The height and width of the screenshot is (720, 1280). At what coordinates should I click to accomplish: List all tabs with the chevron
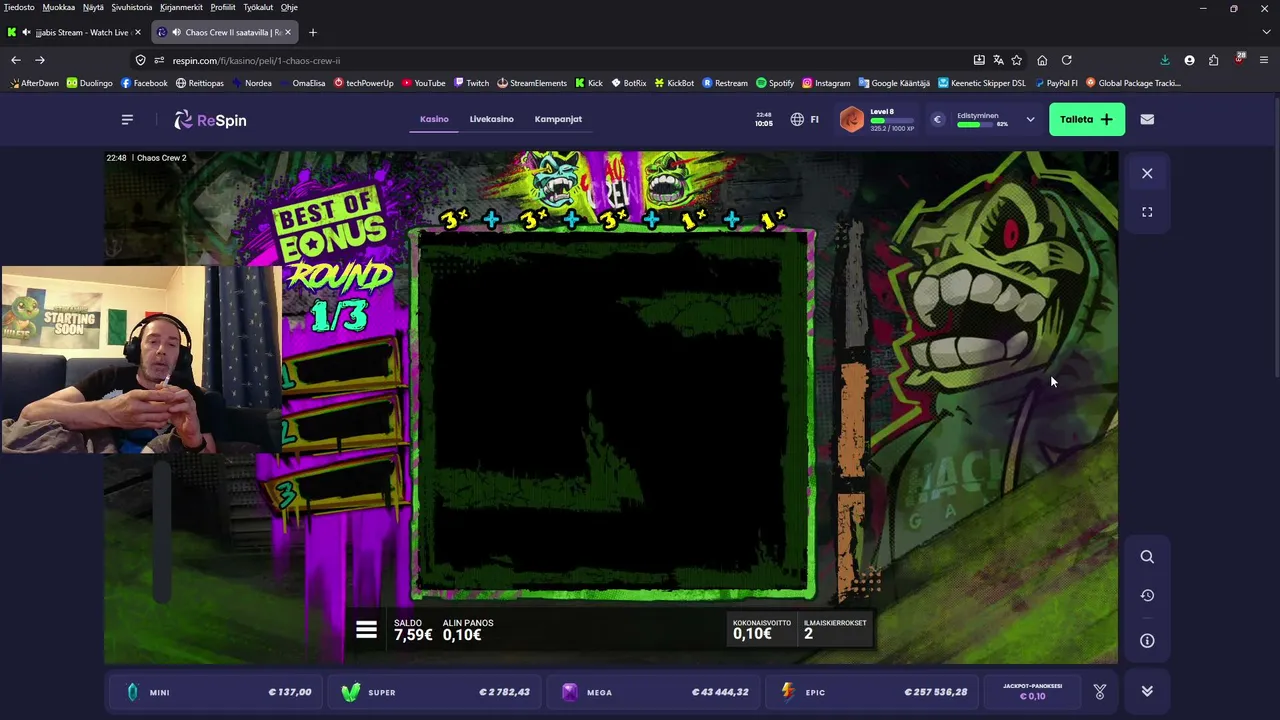1264,32
